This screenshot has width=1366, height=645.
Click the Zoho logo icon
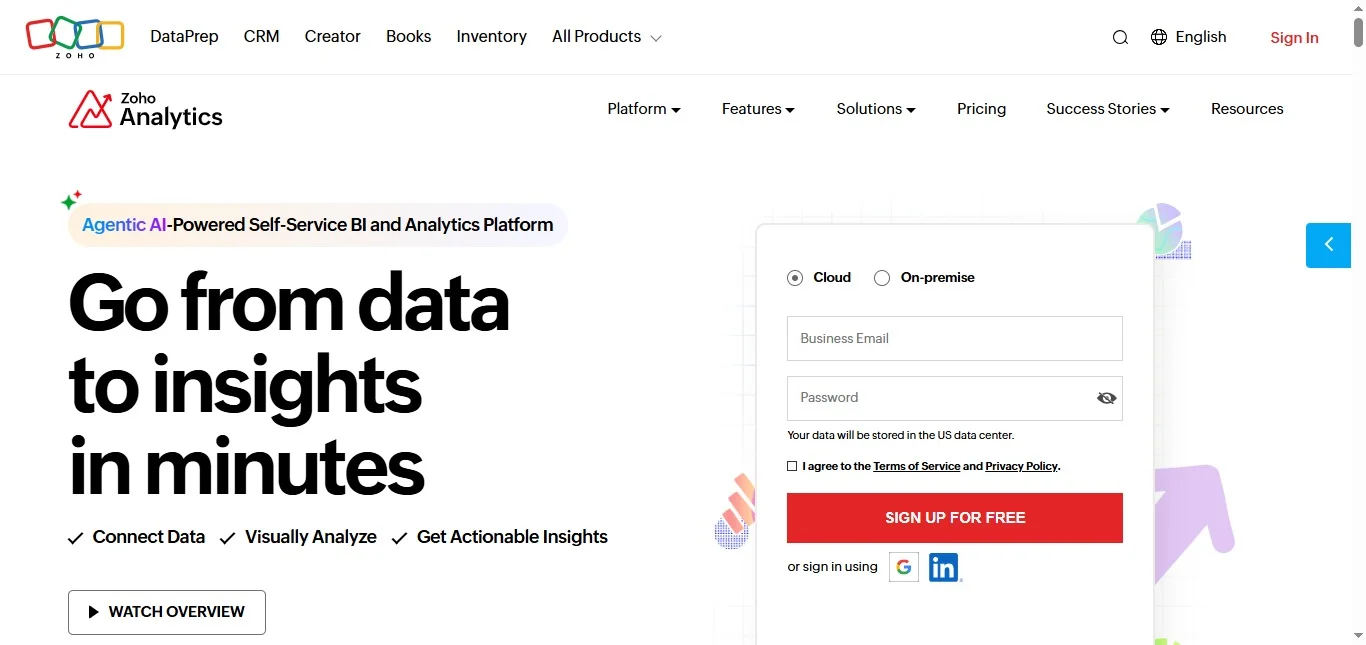(74, 36)
